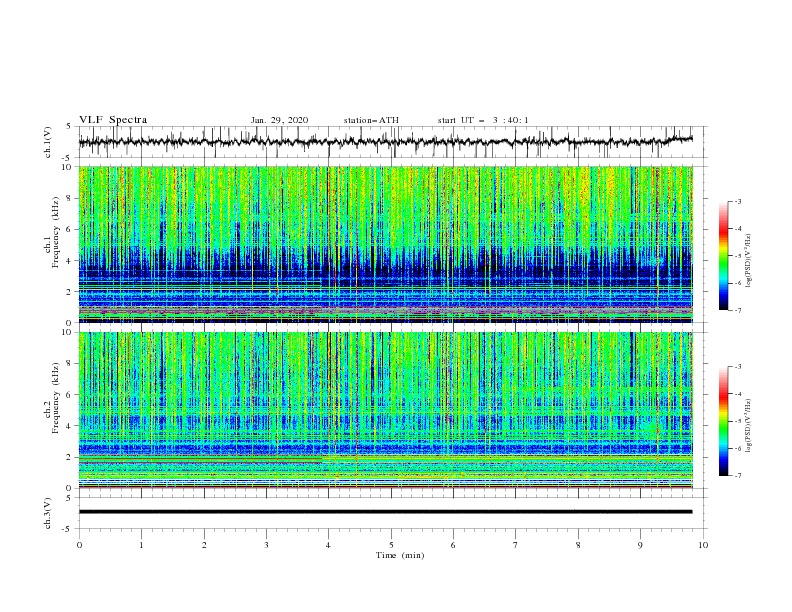Screen dimensions: 792x612
Task: Click time axis tick label "7"
Action: [516, 545]
